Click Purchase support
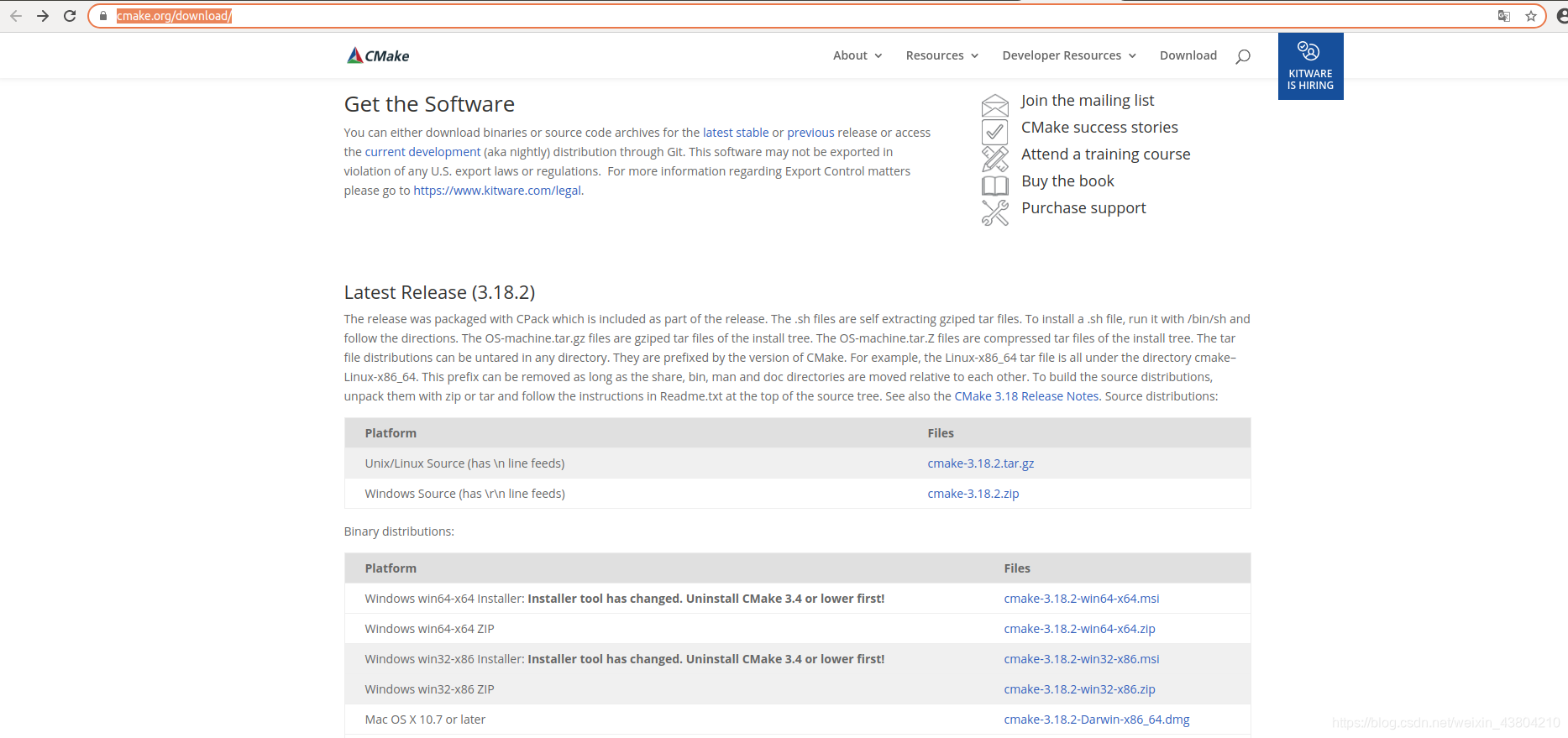1568x738 pixels. 1083,208
